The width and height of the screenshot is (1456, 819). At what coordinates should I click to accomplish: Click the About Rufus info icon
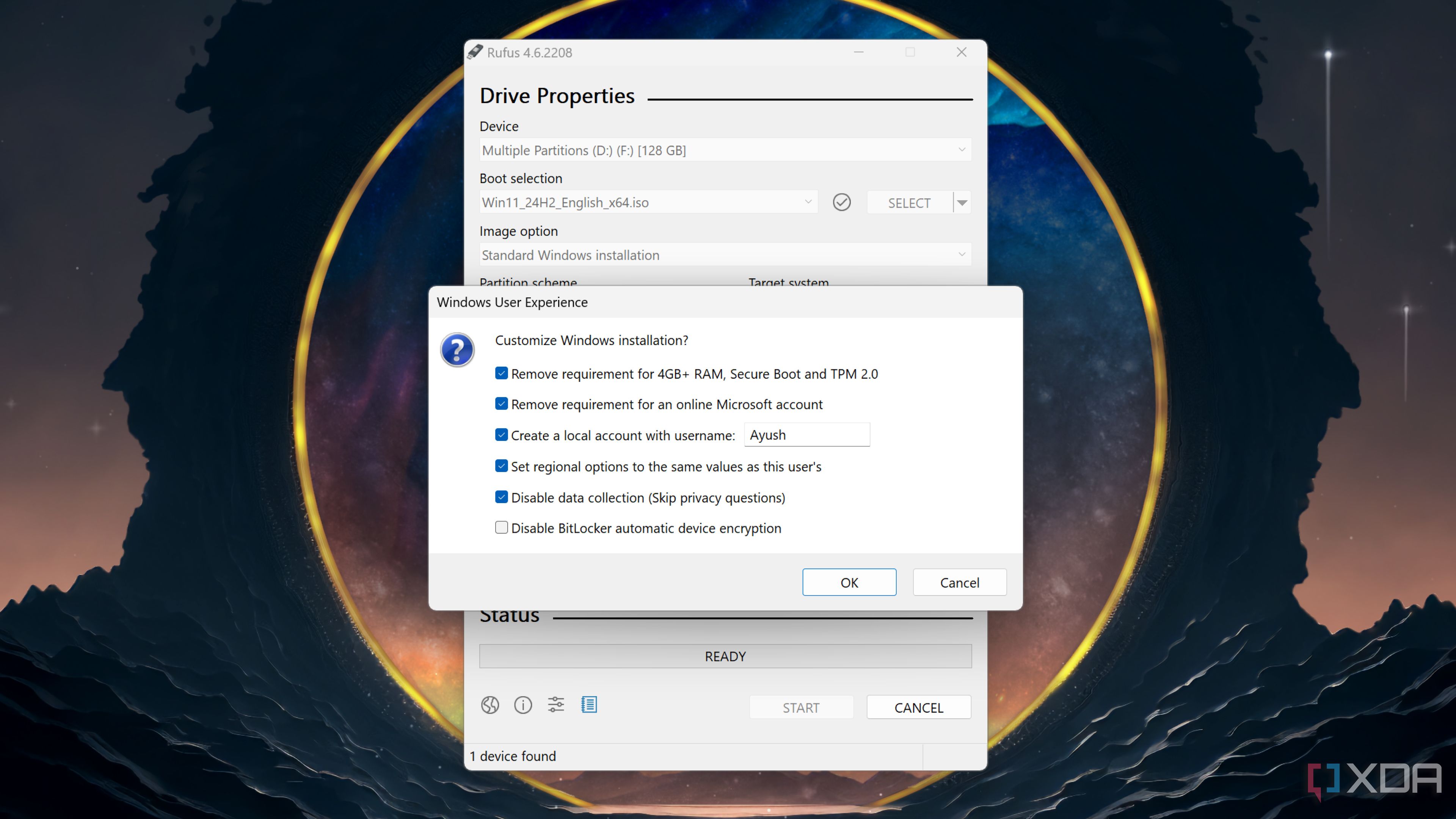tap(523, 705)
